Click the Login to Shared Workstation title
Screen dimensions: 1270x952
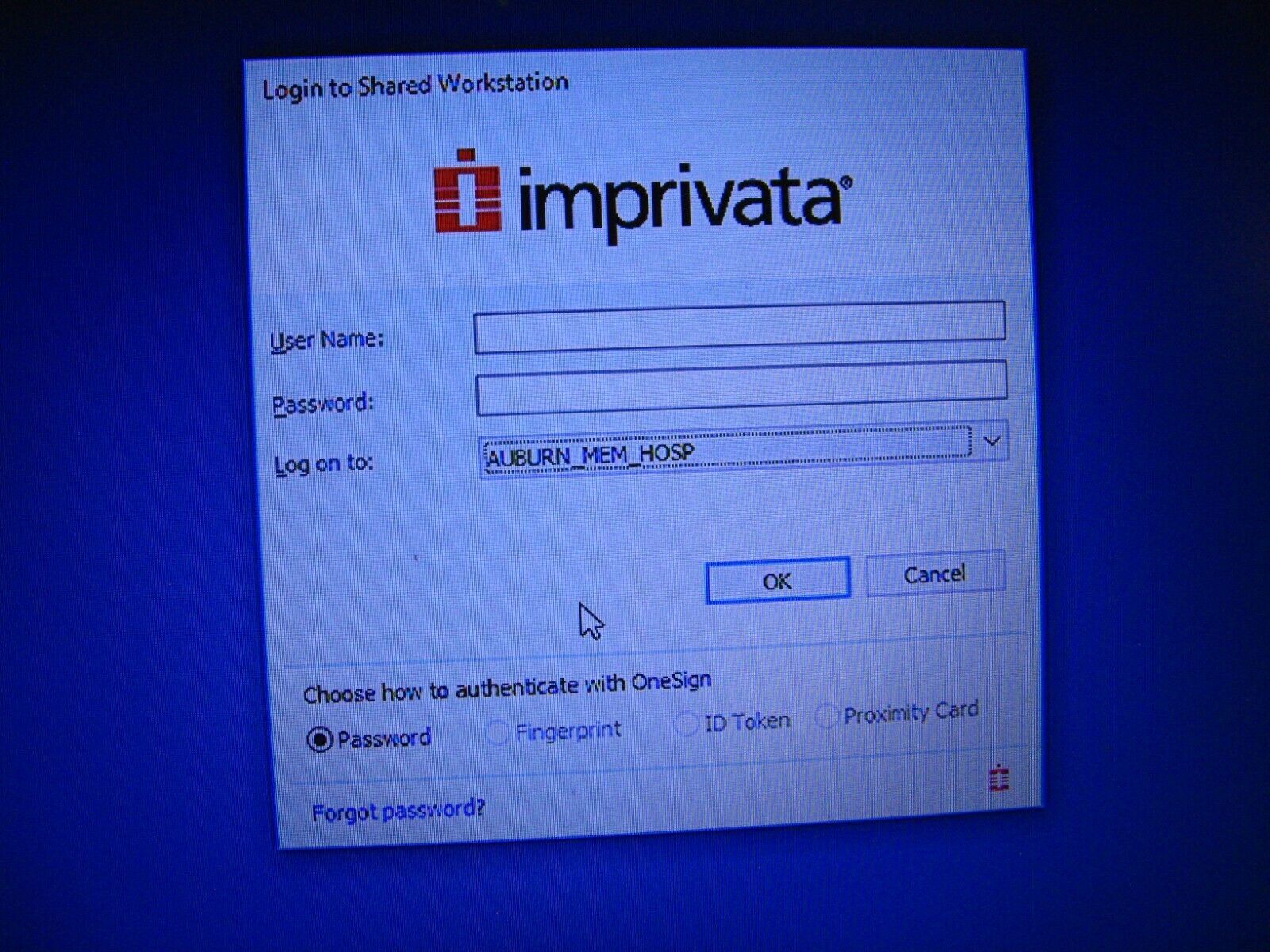tap(415, 86)
